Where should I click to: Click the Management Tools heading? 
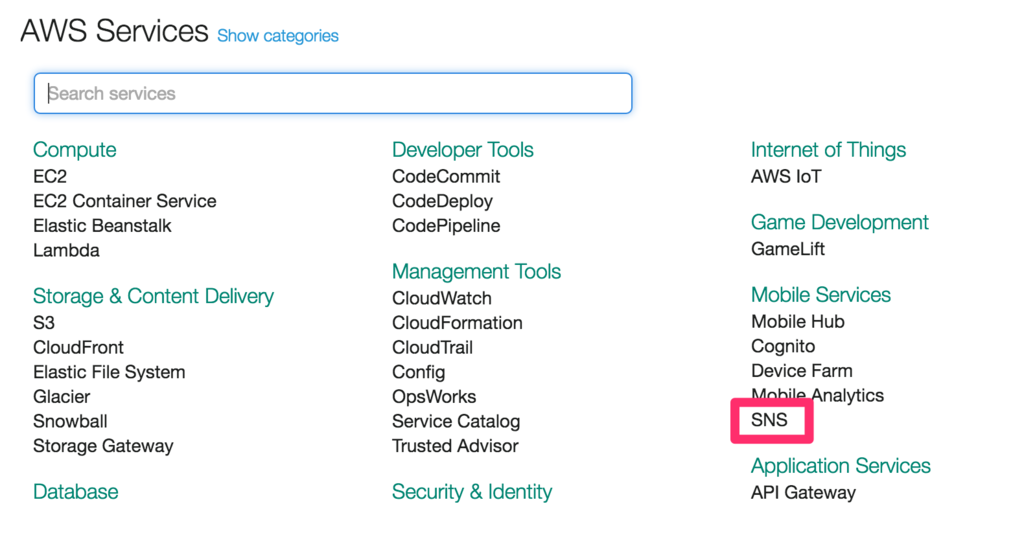477,272
